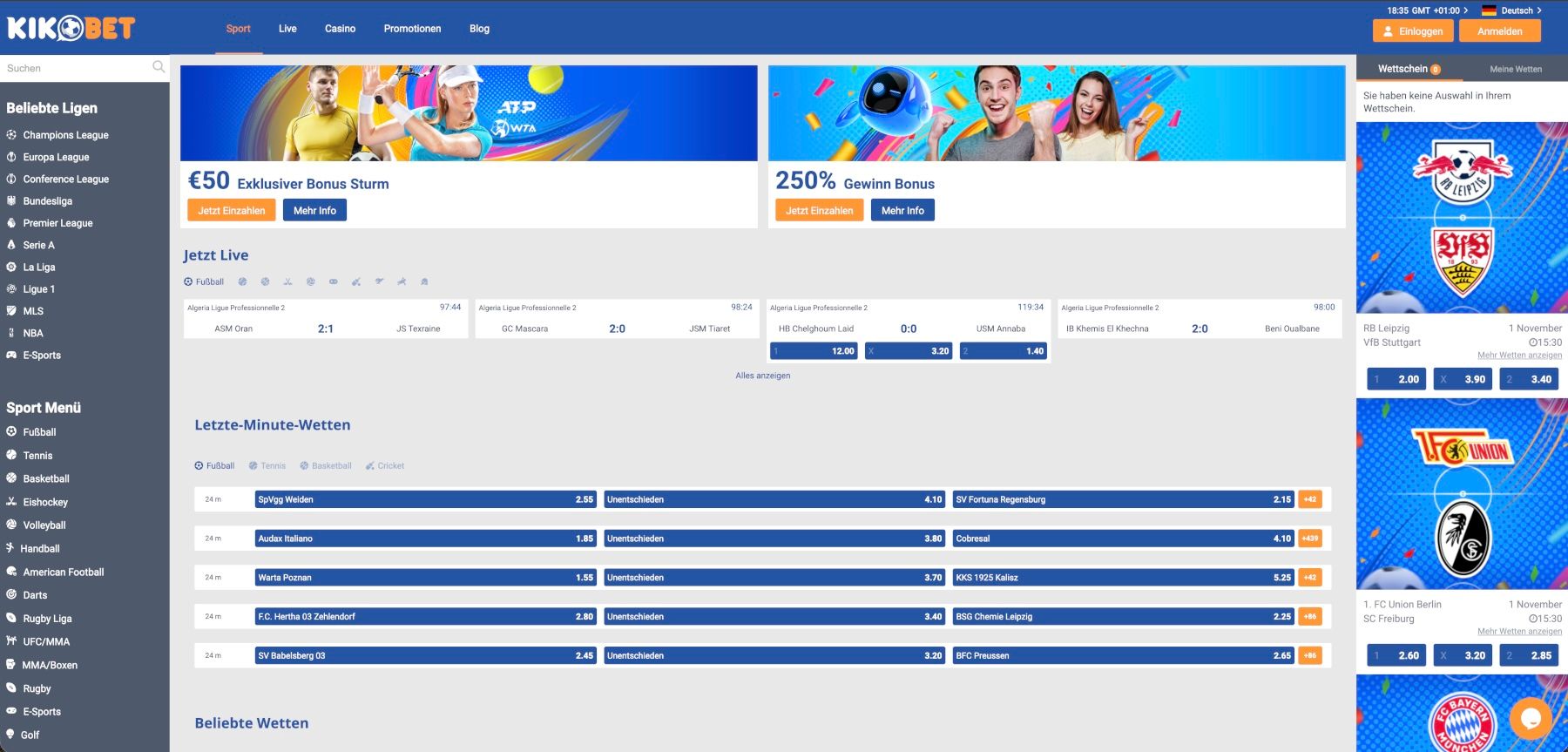Viewport: 1568px width, 752px height.
Task: Click the KikoBet logo
Action: click(x=71, y=29)
